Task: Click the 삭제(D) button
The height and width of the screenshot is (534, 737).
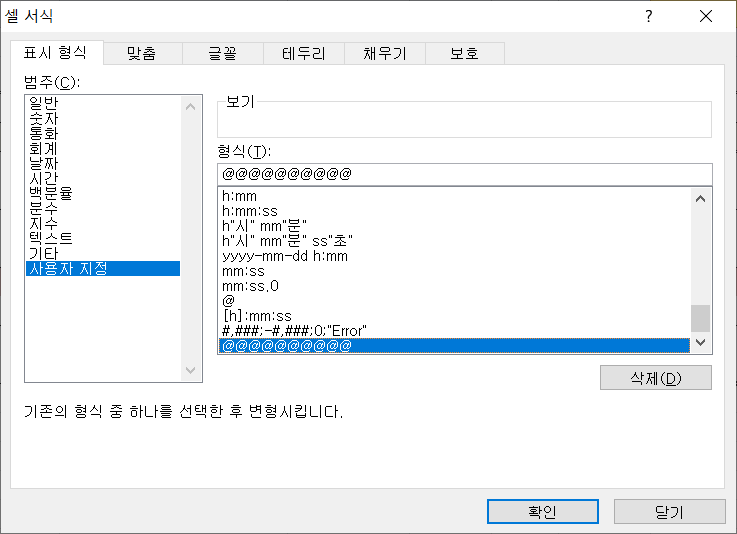Action: (x=656, y=378)
